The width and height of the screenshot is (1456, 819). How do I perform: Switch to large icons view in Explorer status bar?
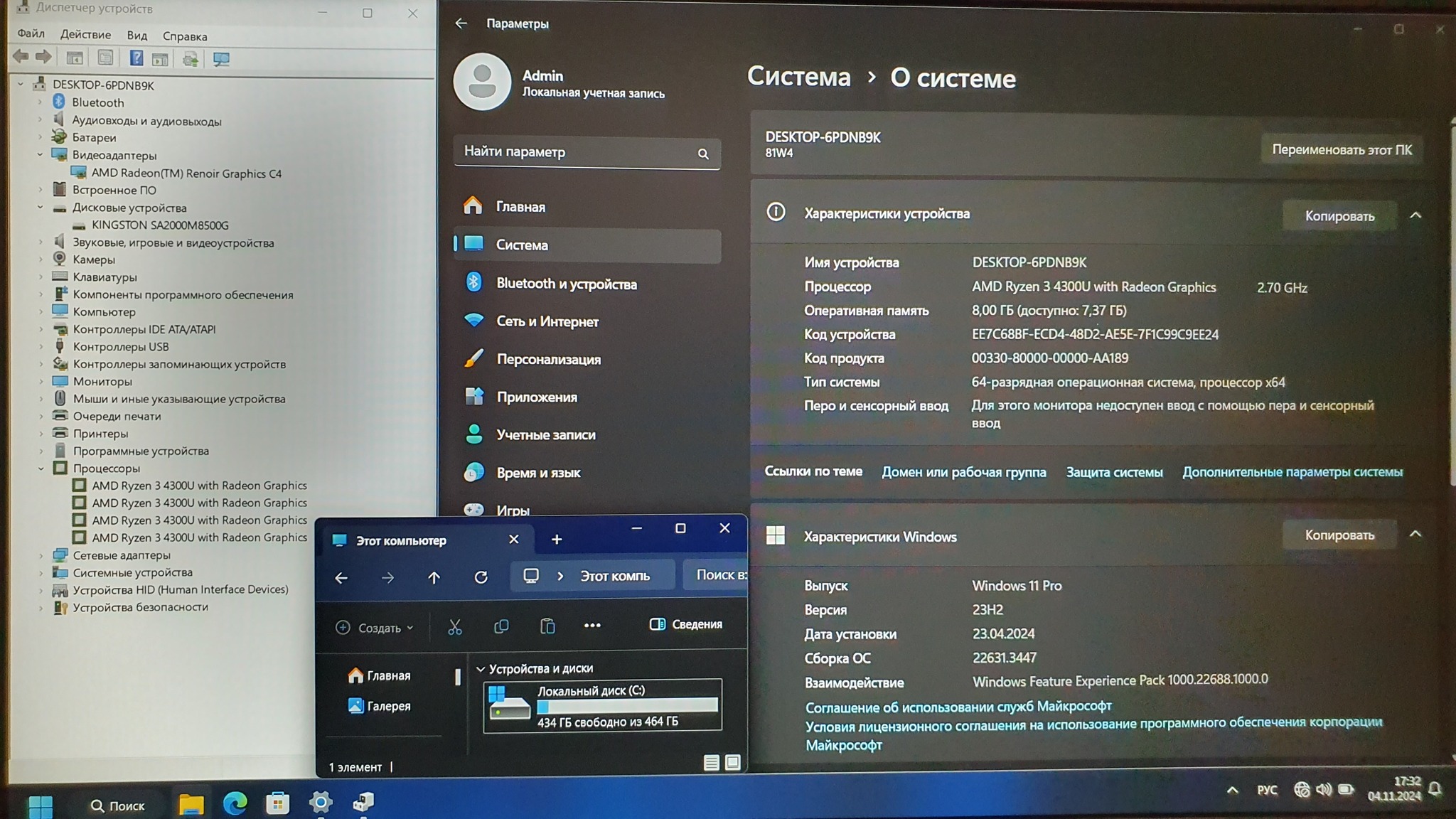pos(732,763)
